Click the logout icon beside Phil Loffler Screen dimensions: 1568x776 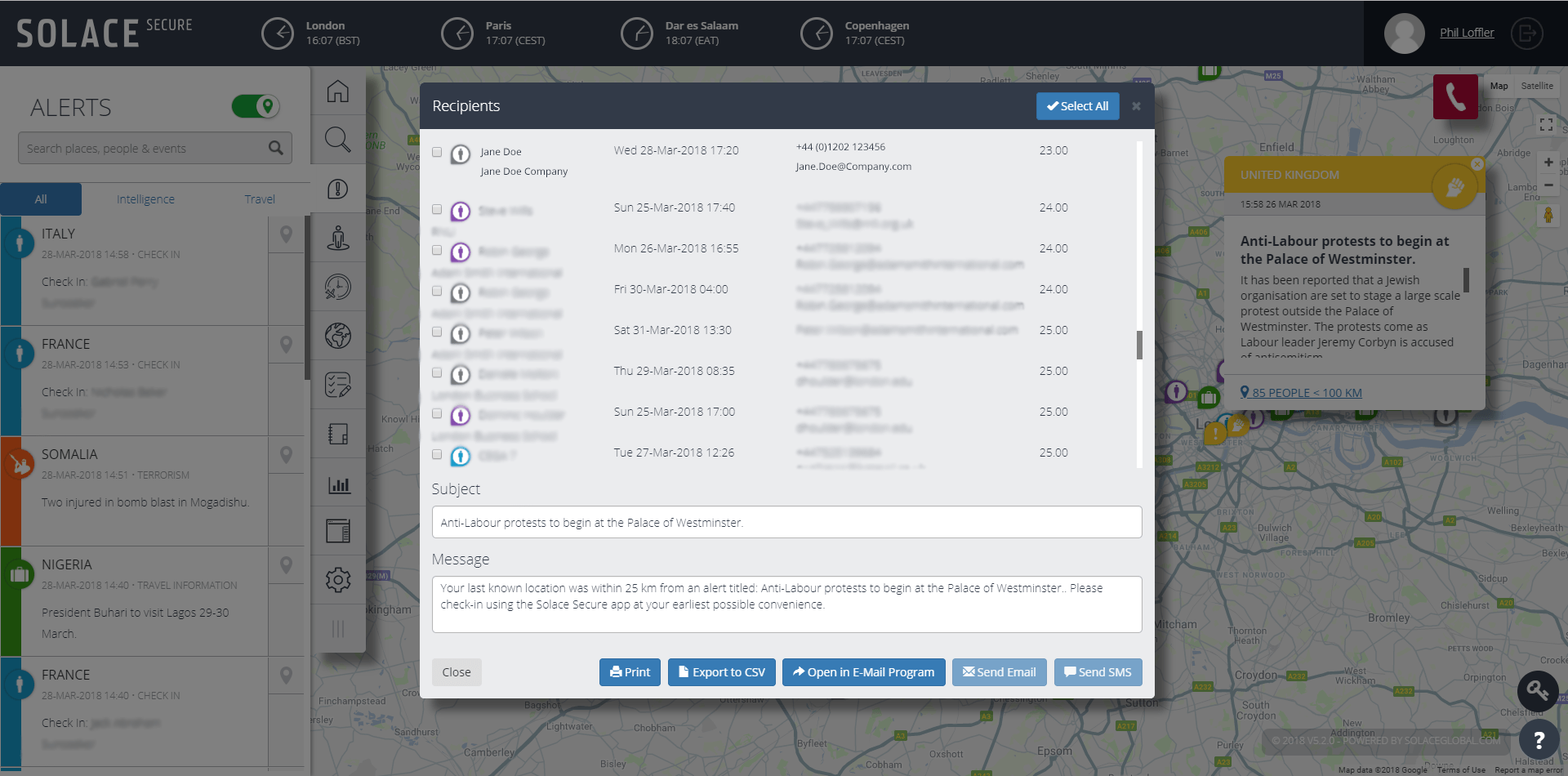[1526, 33]
